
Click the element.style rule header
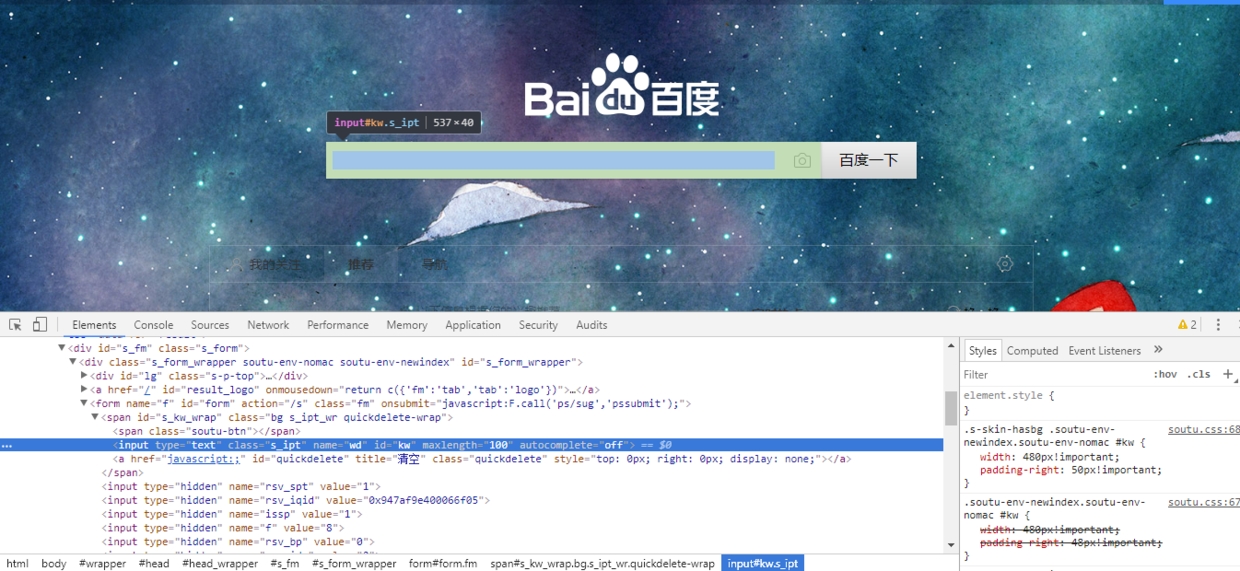tap(1009, 396)
